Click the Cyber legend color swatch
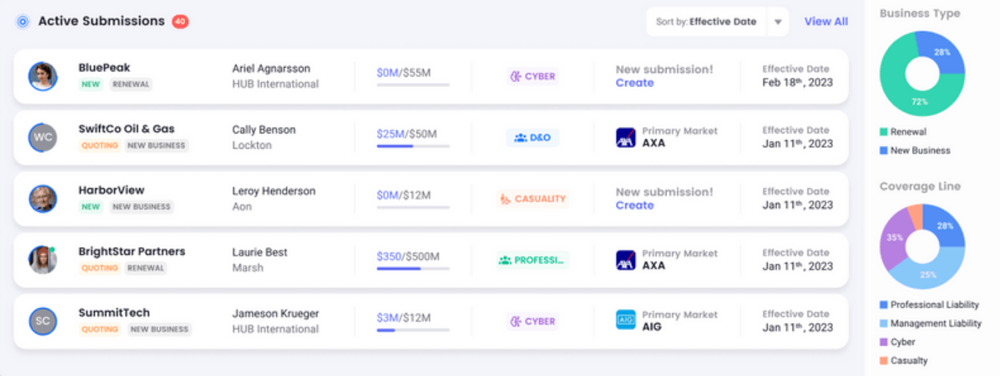The height and width of the screenshot is (376, 1000). click(x=883, y=342)
